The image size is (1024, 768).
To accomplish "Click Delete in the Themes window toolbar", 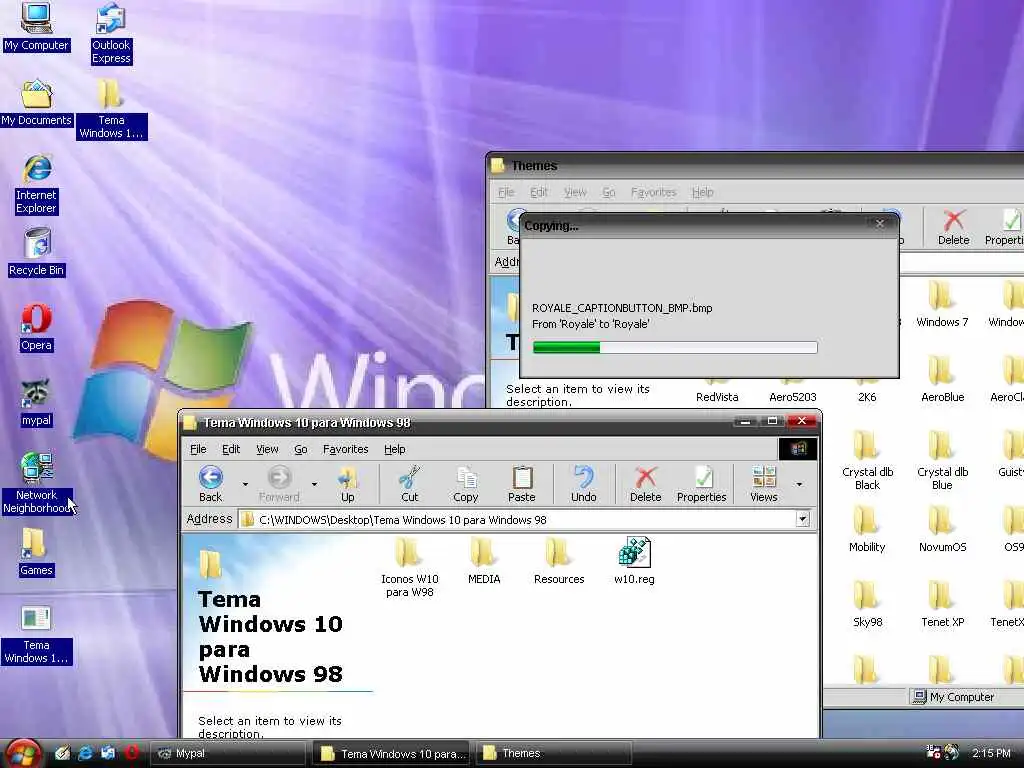I will pyautogui.click(x=953, y=227).
